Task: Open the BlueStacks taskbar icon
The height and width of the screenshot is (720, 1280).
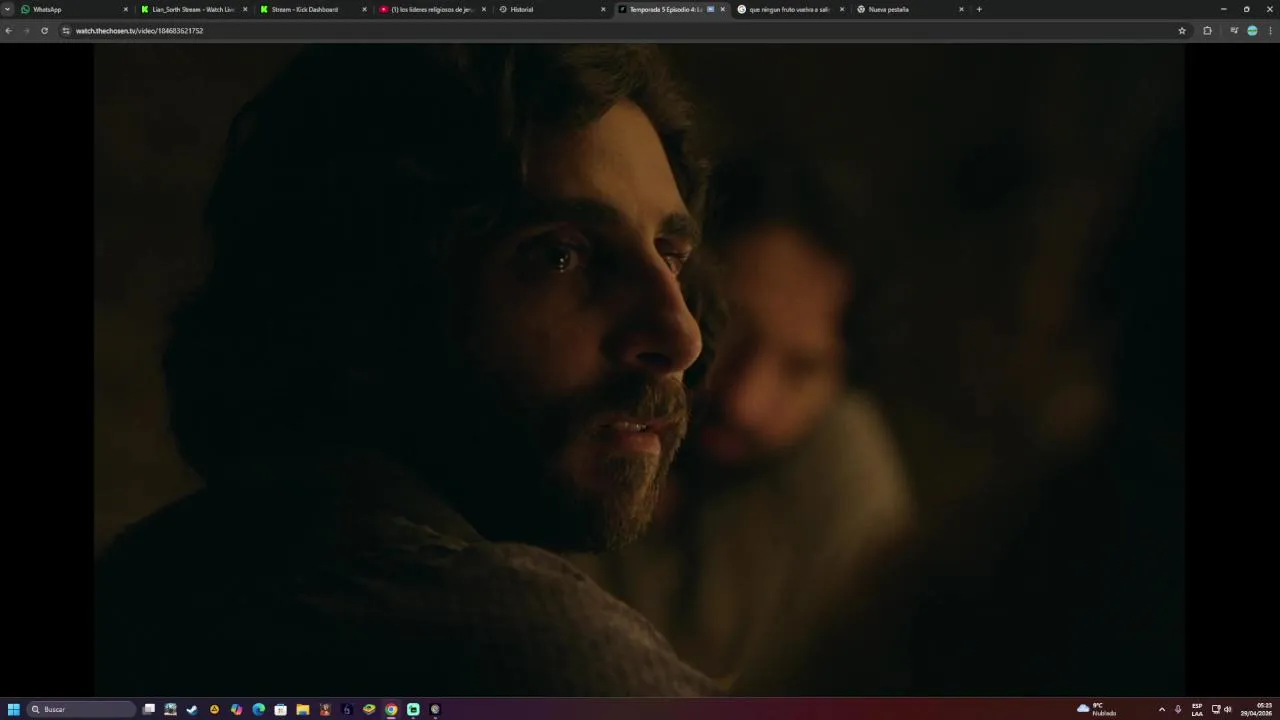Action: [x=369, y=709]
